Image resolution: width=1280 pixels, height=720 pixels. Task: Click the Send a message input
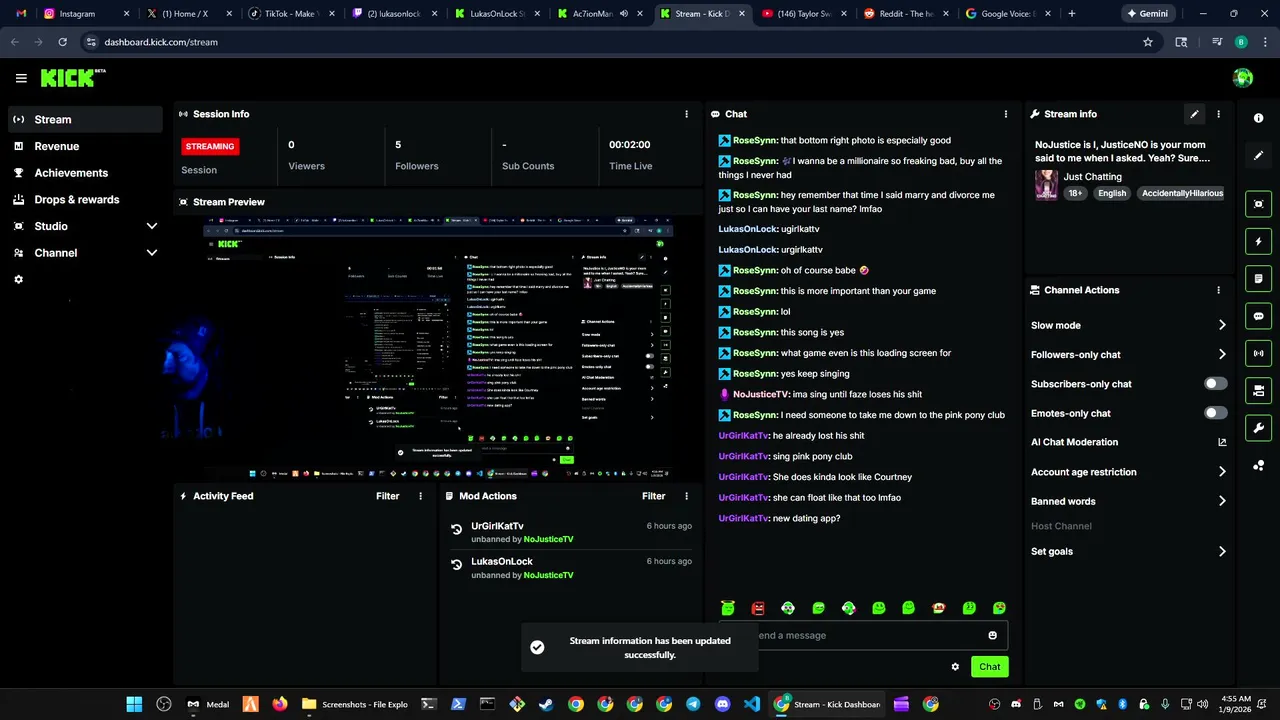pos(863,635)
